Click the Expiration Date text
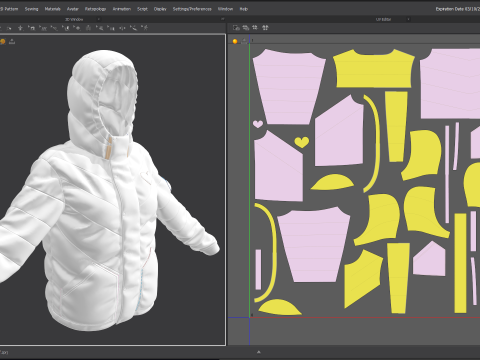 [457, 9]
